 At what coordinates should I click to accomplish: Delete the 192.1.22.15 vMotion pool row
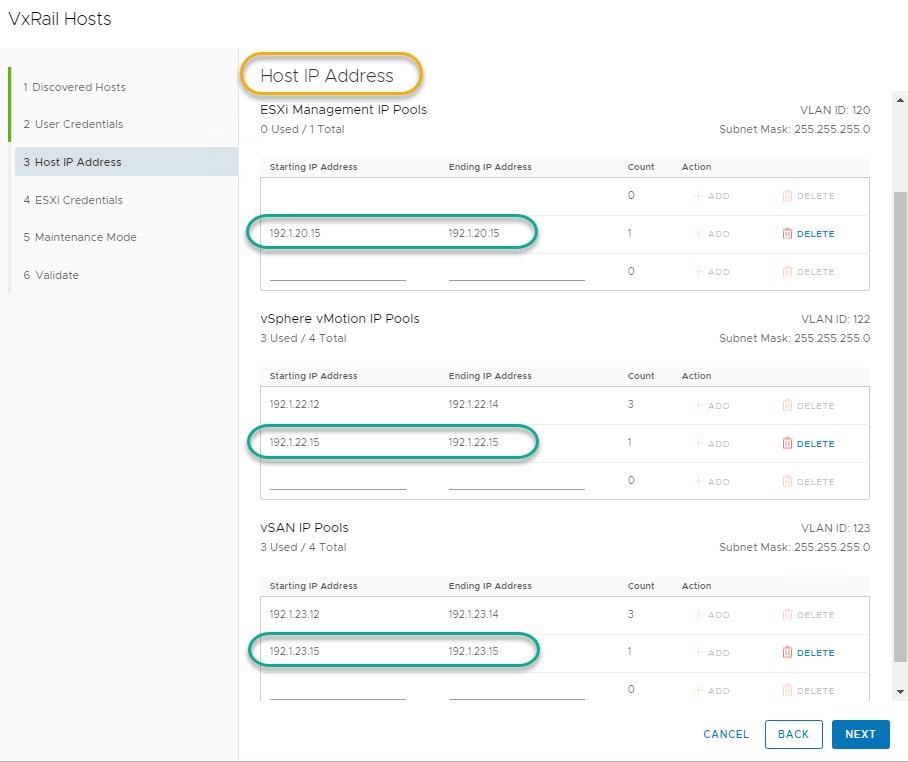click(x=807, y=444)
